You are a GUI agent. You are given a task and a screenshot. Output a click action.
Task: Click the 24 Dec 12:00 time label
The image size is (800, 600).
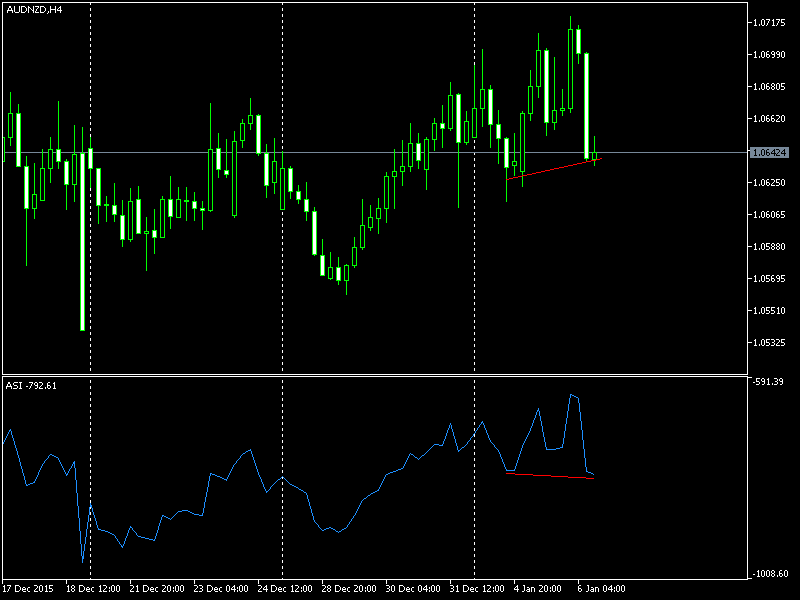[285, 589]
